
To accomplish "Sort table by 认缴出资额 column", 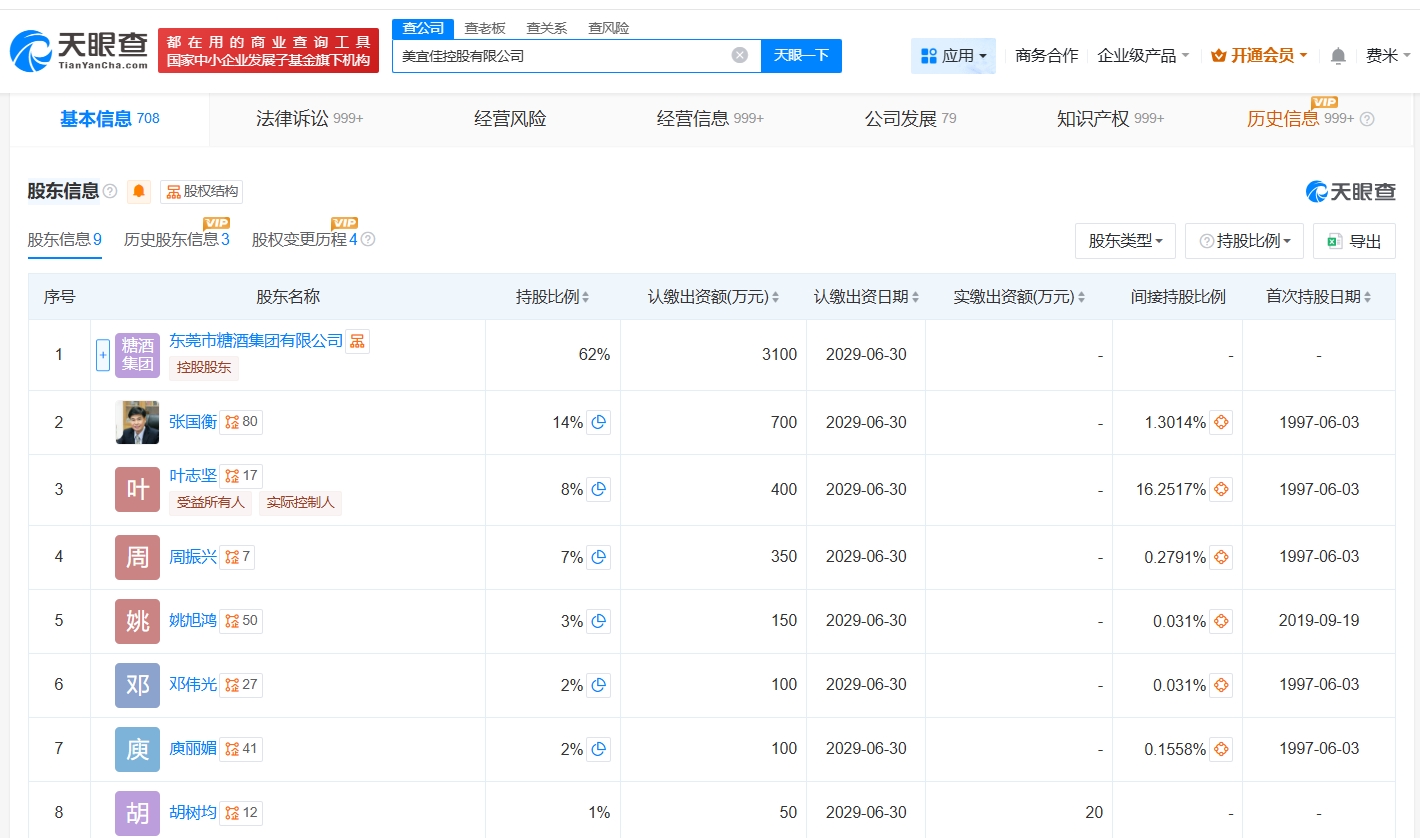I will pos(713,297).
